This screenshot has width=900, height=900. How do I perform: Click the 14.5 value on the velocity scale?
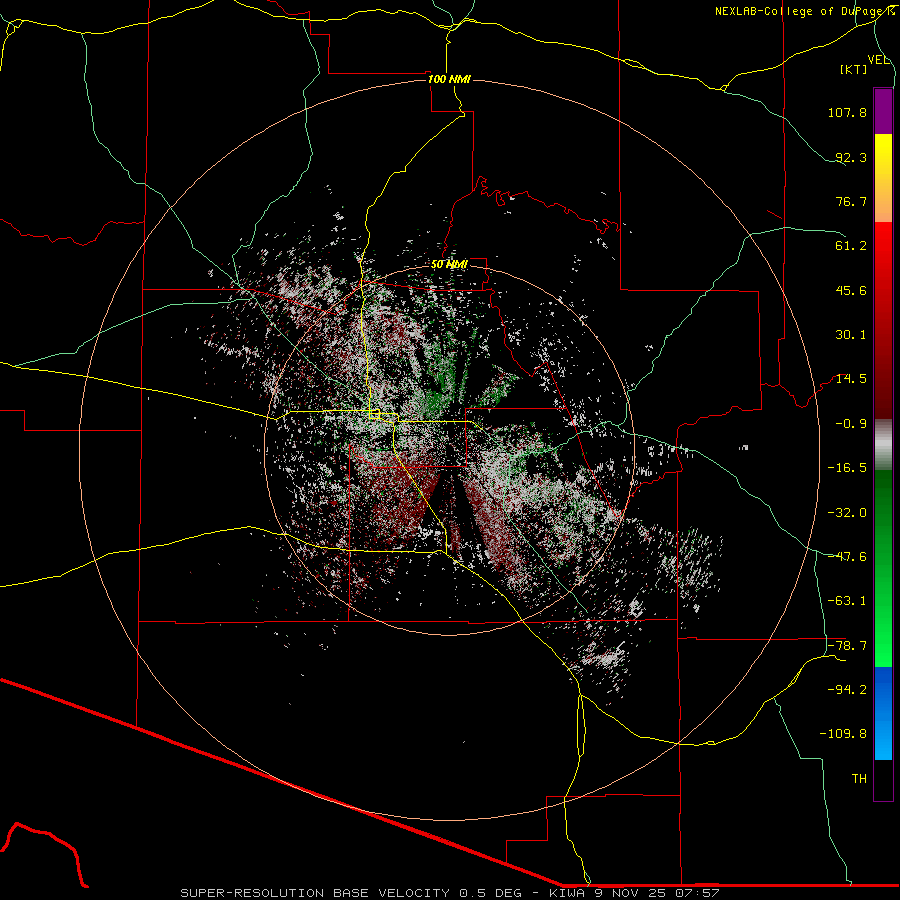[851, 379]
